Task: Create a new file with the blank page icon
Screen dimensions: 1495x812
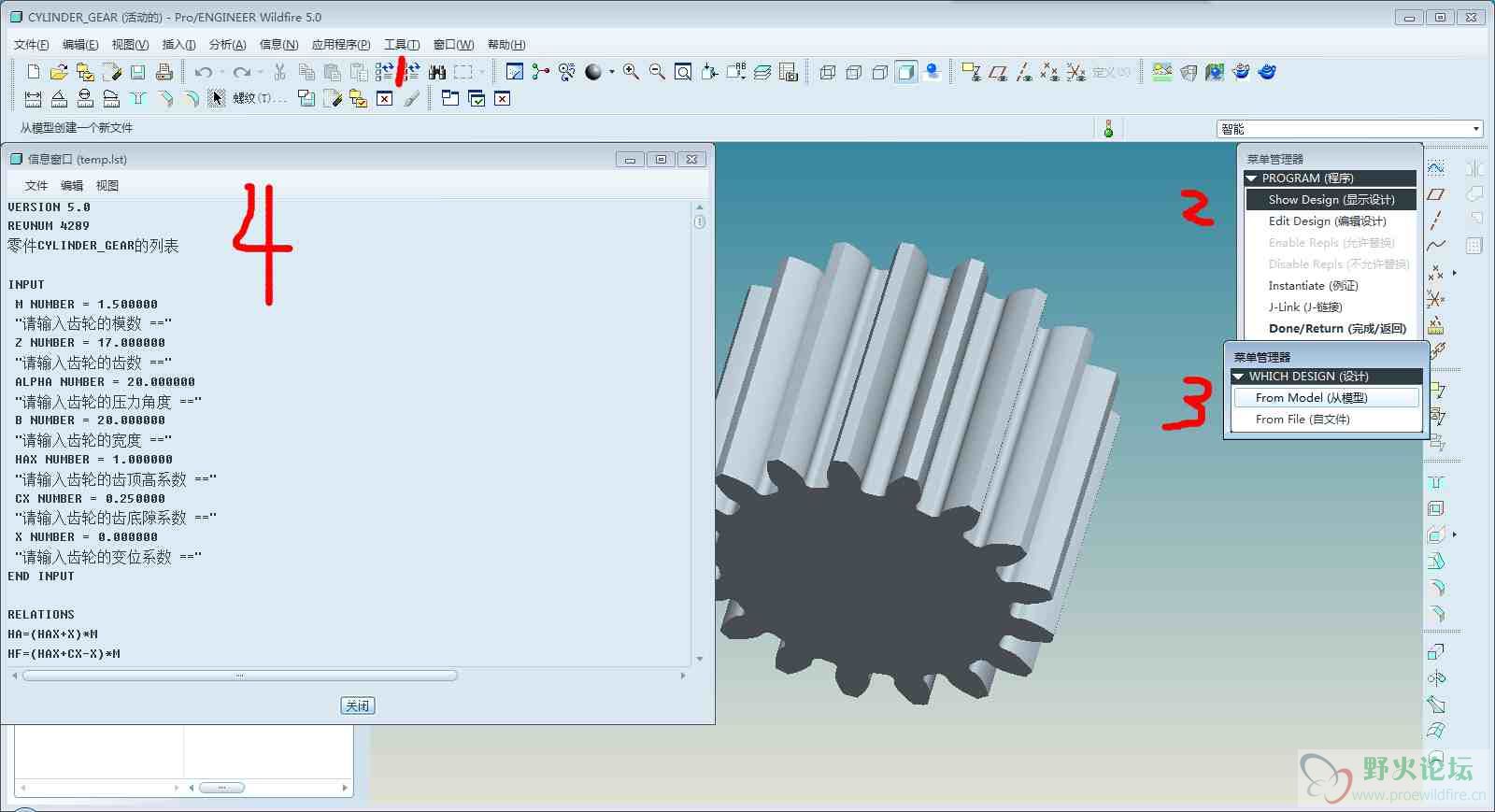Action: click(x=34, y=72)
